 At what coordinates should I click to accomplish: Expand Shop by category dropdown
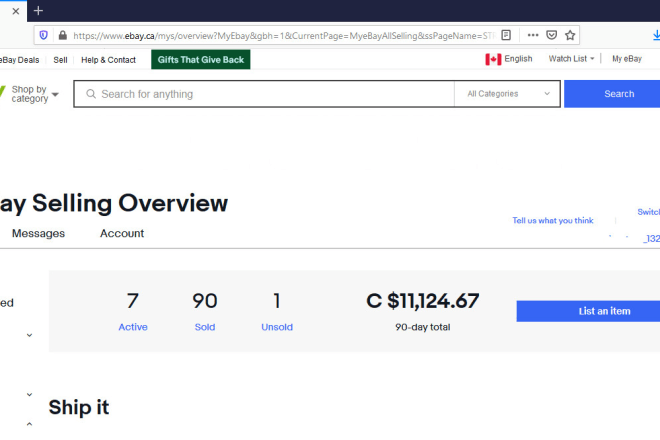pos(35,94)
